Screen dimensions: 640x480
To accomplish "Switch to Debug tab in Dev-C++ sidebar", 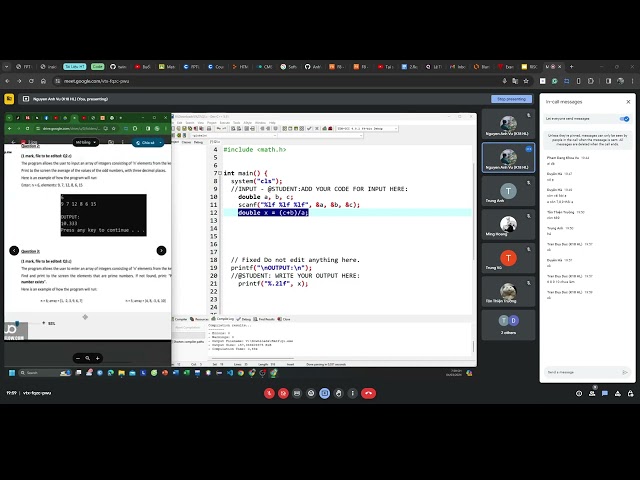I will [x=198, y=142].
